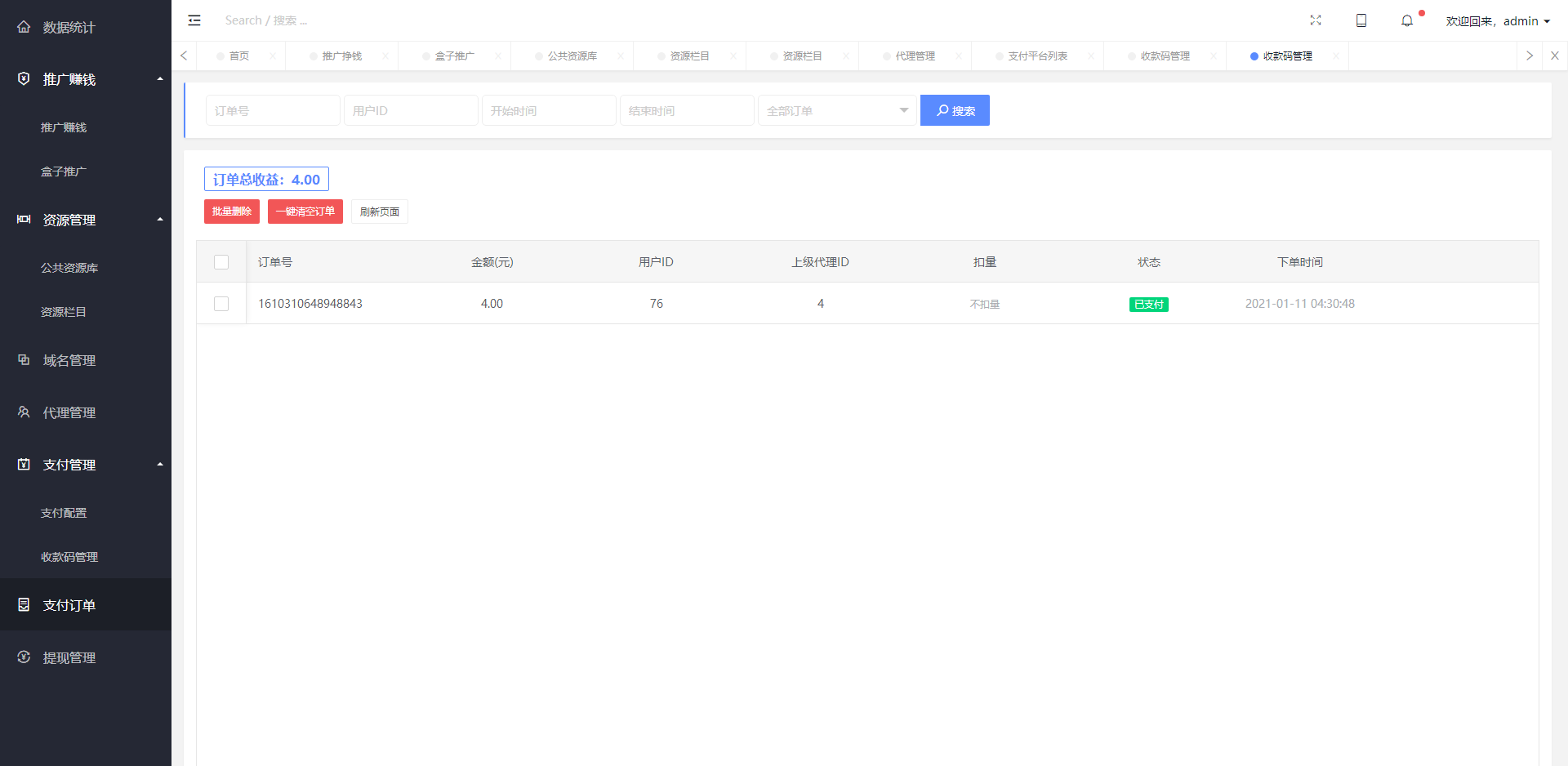
Task: Click the 一键清空订单 button
Action: tap(305, 212)
